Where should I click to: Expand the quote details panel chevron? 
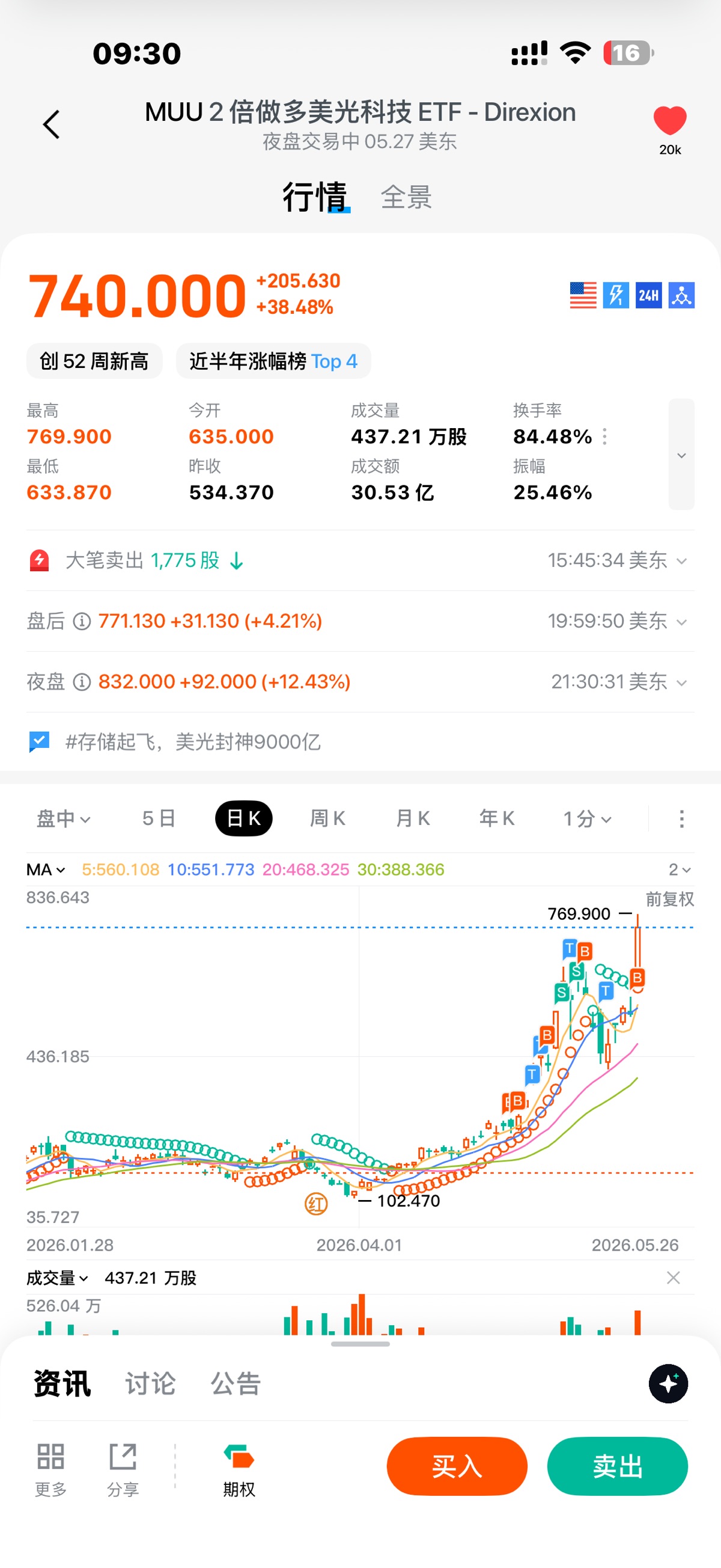coord(681,455)
